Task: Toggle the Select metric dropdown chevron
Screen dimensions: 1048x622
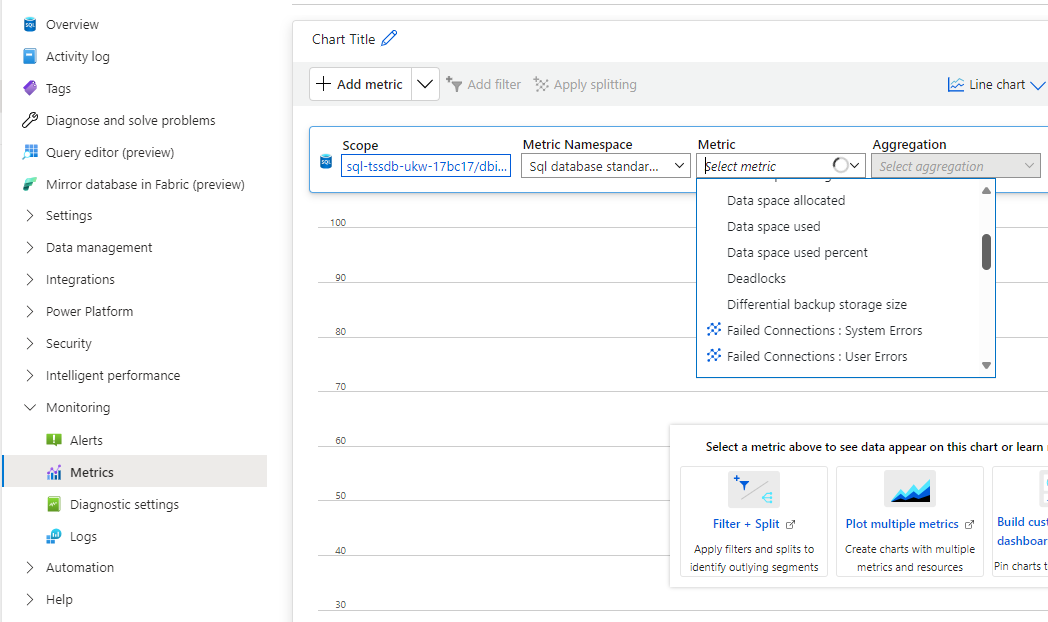Action: pyautogui.click(x=854, y=166)
